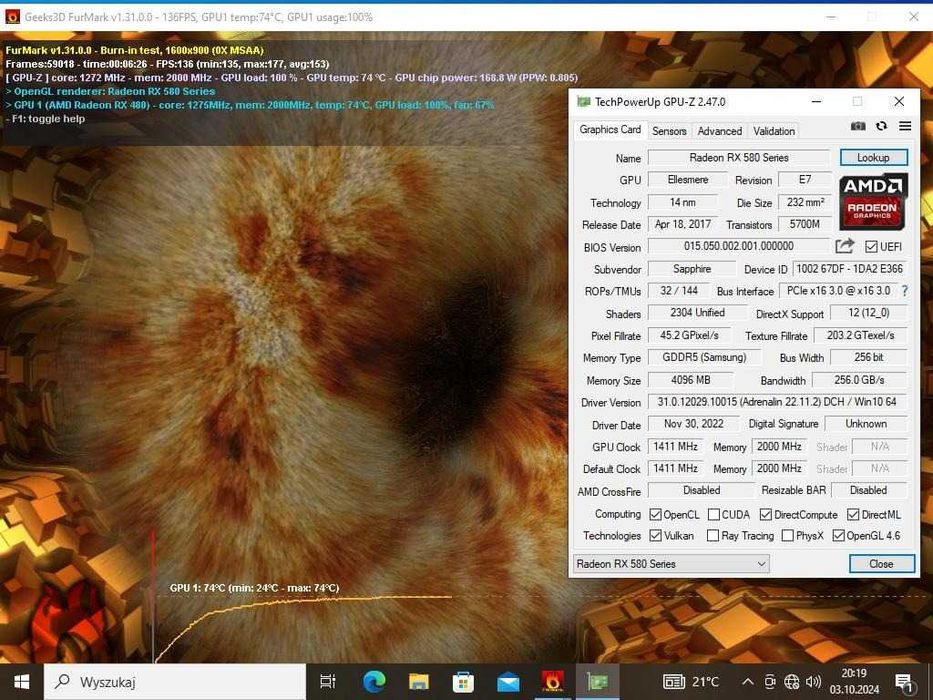The image size is (933, 700).
Task: Open the GPU-Z hamburger menu icon
Action: tap(905, 126)
